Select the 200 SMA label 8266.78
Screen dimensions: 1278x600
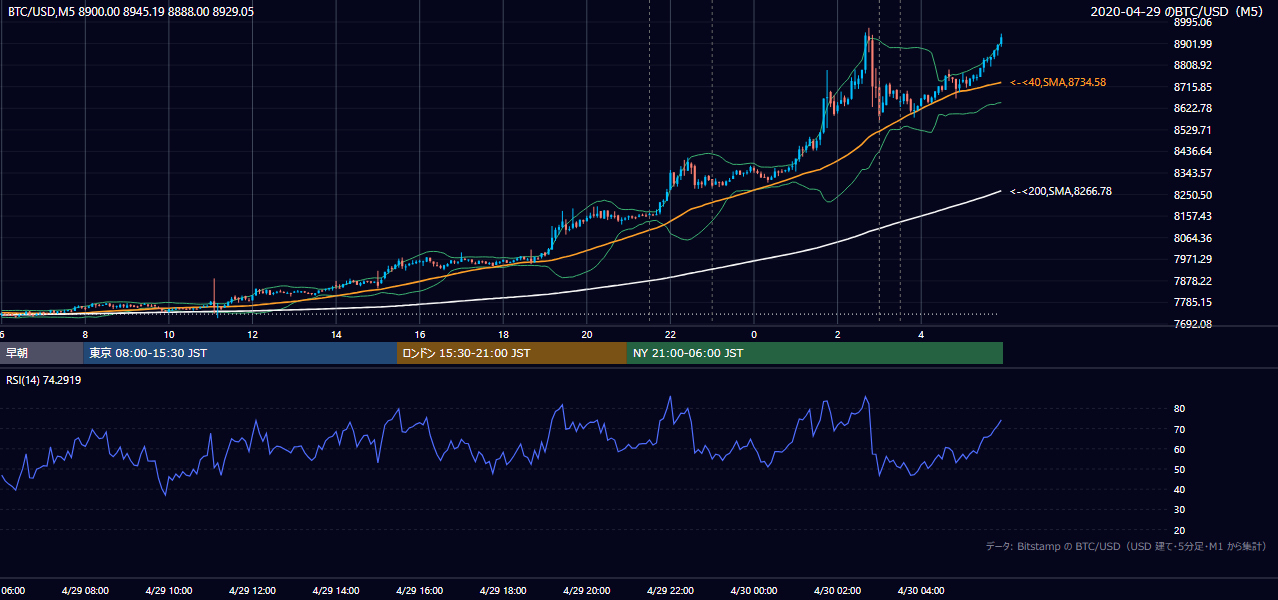click(x=1062, y=191)
